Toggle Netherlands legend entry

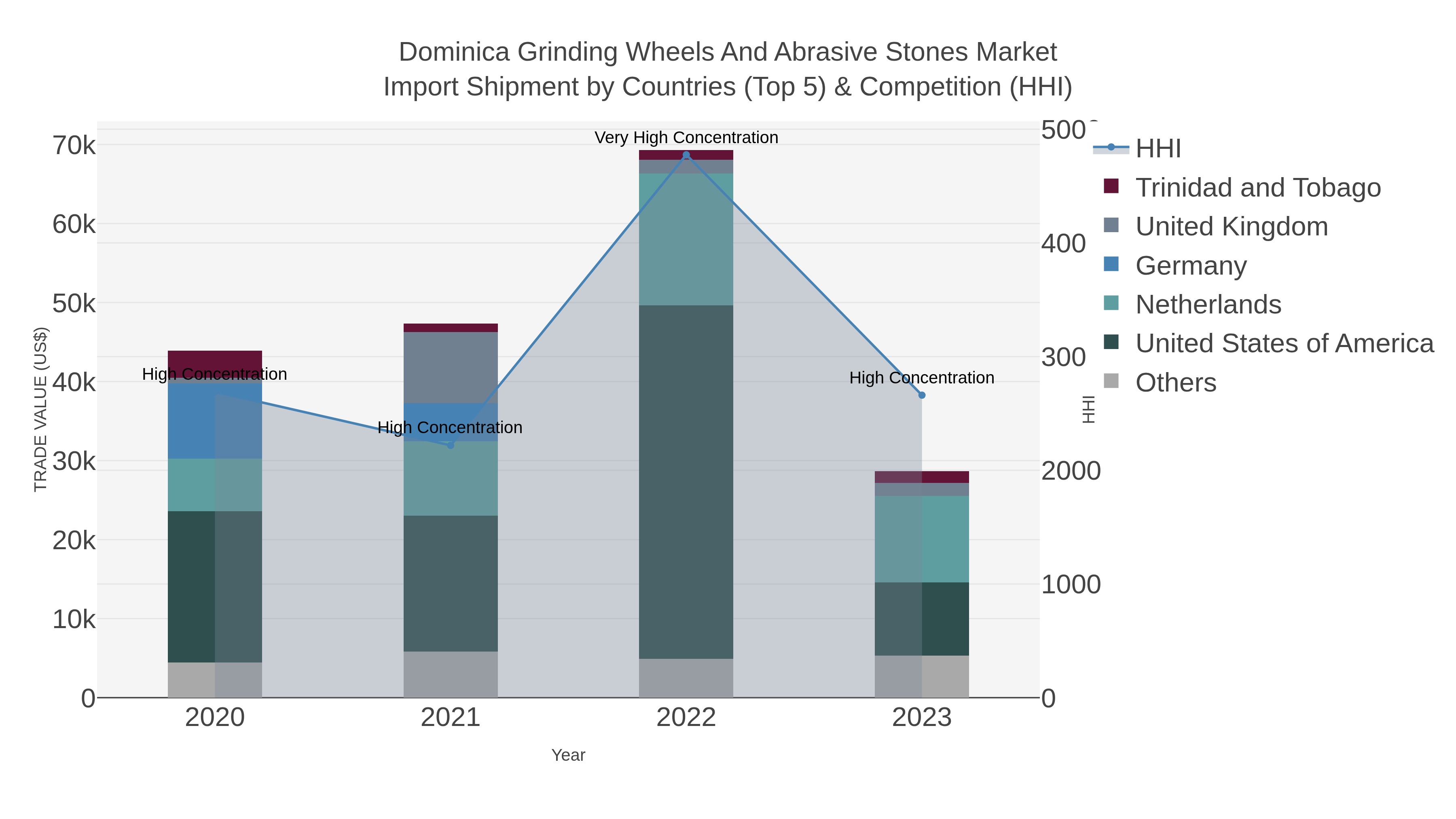1192,304
